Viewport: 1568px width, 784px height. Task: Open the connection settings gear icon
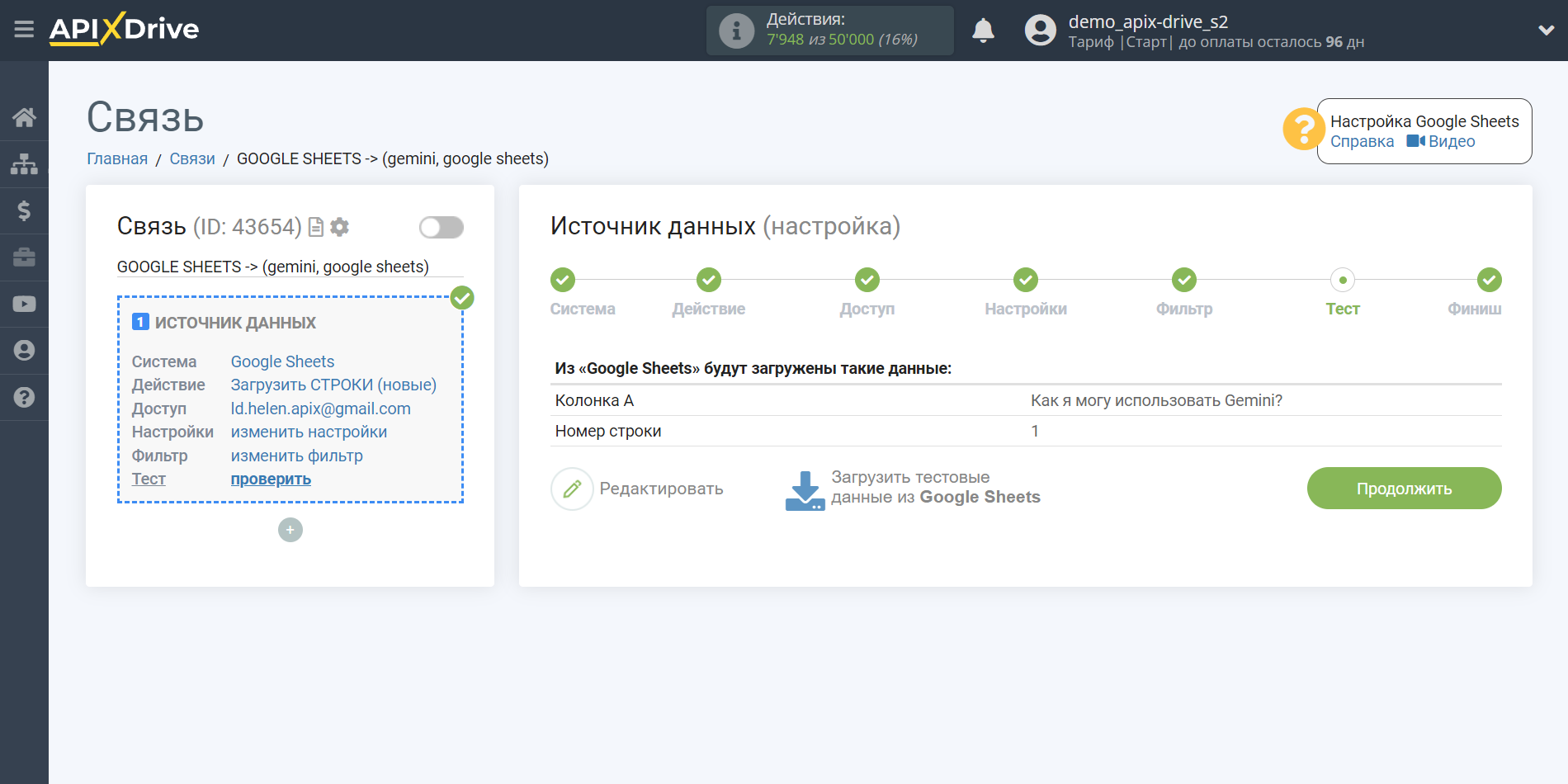(x=339, y=227)
